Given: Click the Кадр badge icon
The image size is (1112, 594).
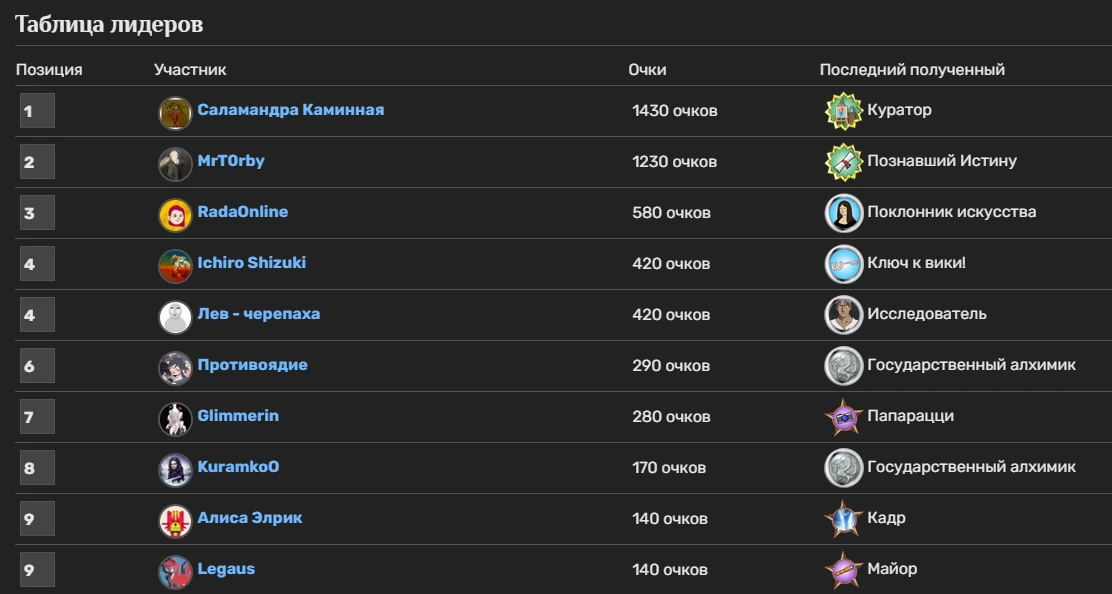Looking at the screenshot, I should click(x=843, y=519).
